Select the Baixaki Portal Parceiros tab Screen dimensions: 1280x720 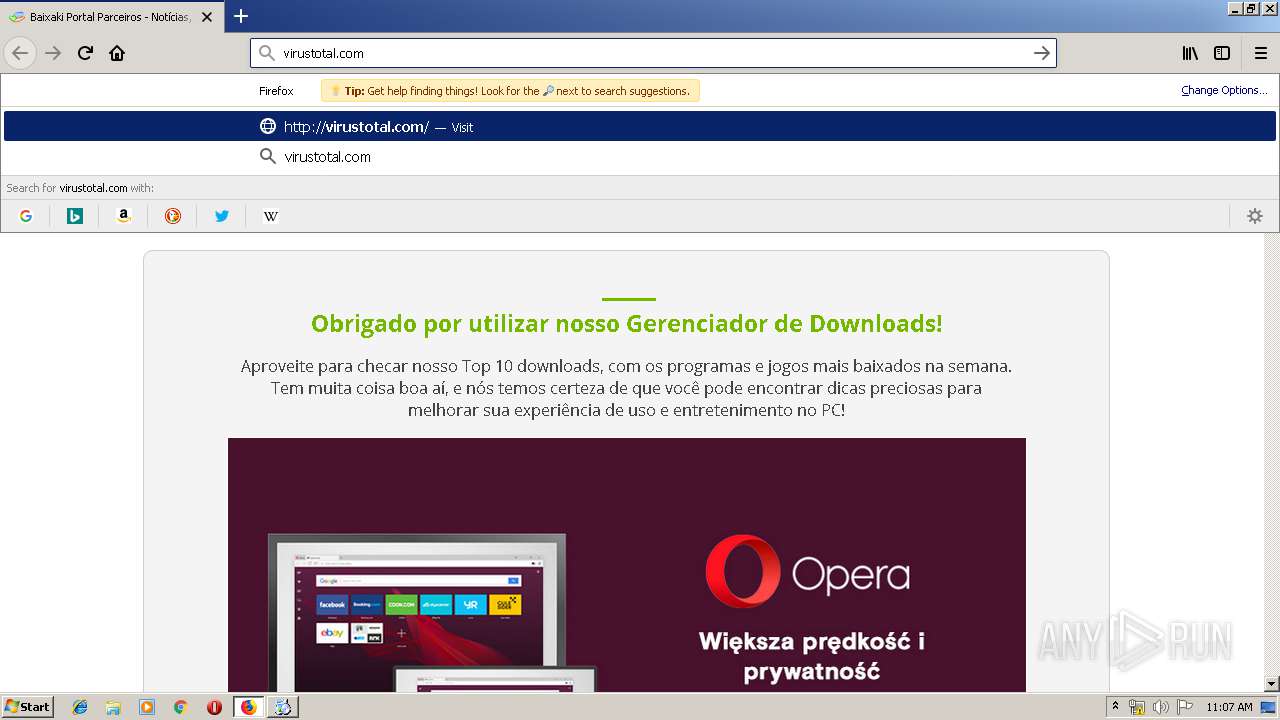pos(111,17)
